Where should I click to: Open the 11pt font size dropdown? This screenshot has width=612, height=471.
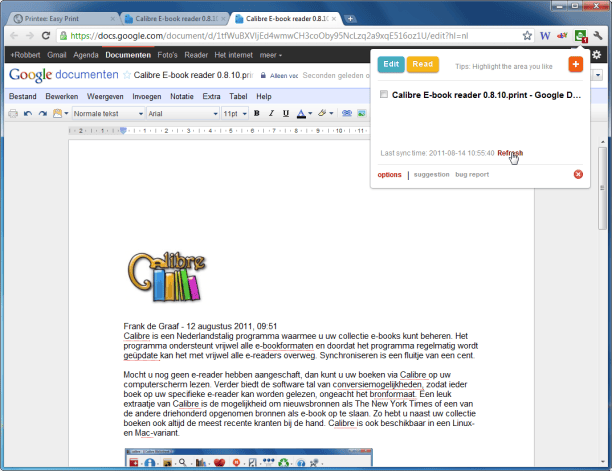pos(235,114)
